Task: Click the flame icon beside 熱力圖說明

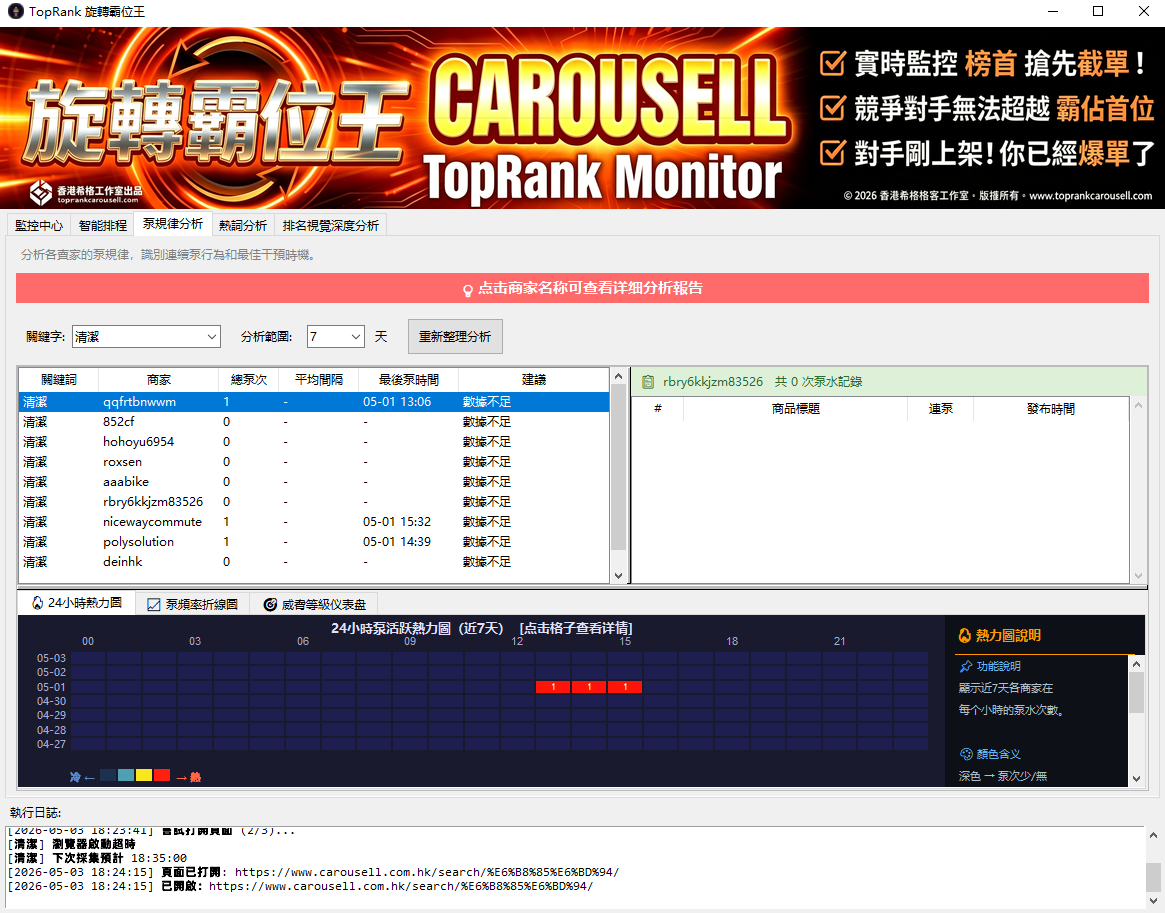Action: coord(964,635)
